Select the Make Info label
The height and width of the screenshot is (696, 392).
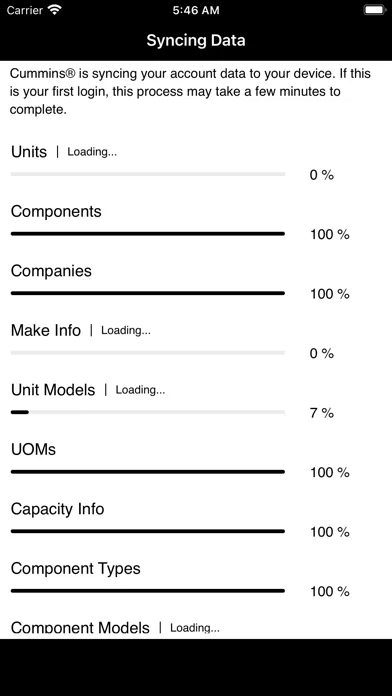coord(46,330)
